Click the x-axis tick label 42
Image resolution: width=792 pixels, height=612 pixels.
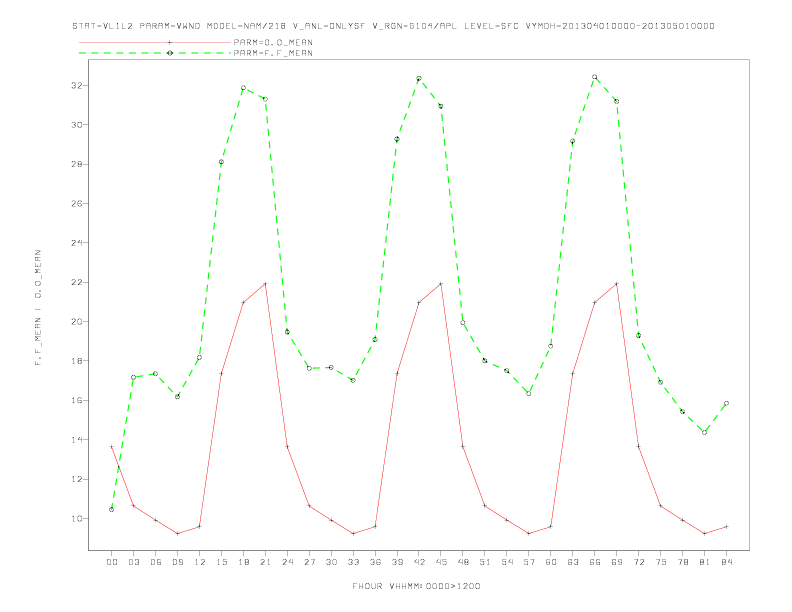point(419,562)
